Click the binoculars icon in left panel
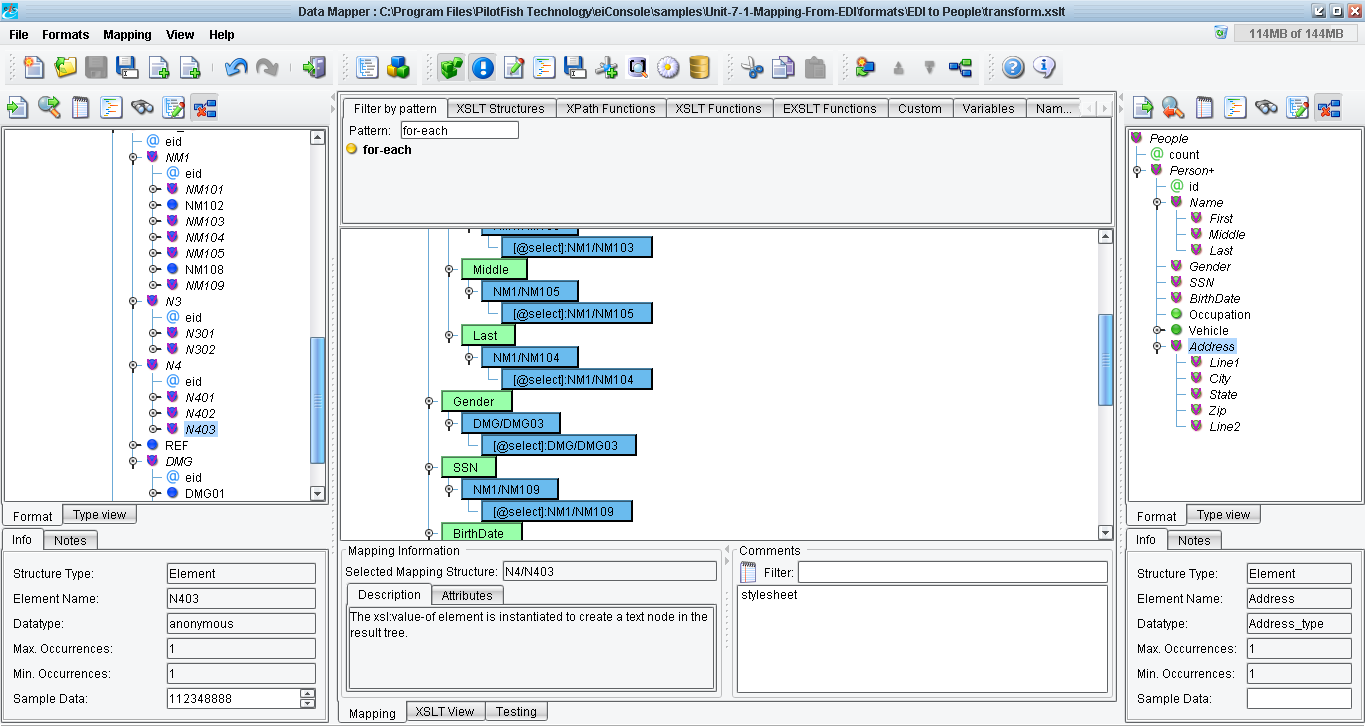Screen dimensions: 1365x726 pyautogui.click(x=142, y=107)
